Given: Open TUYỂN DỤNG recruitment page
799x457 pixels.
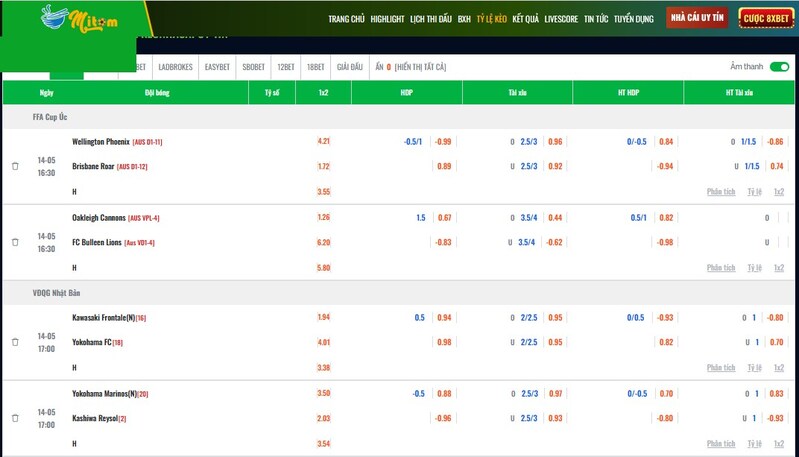Looking at the screenshot, I should (x=633, y=19).
